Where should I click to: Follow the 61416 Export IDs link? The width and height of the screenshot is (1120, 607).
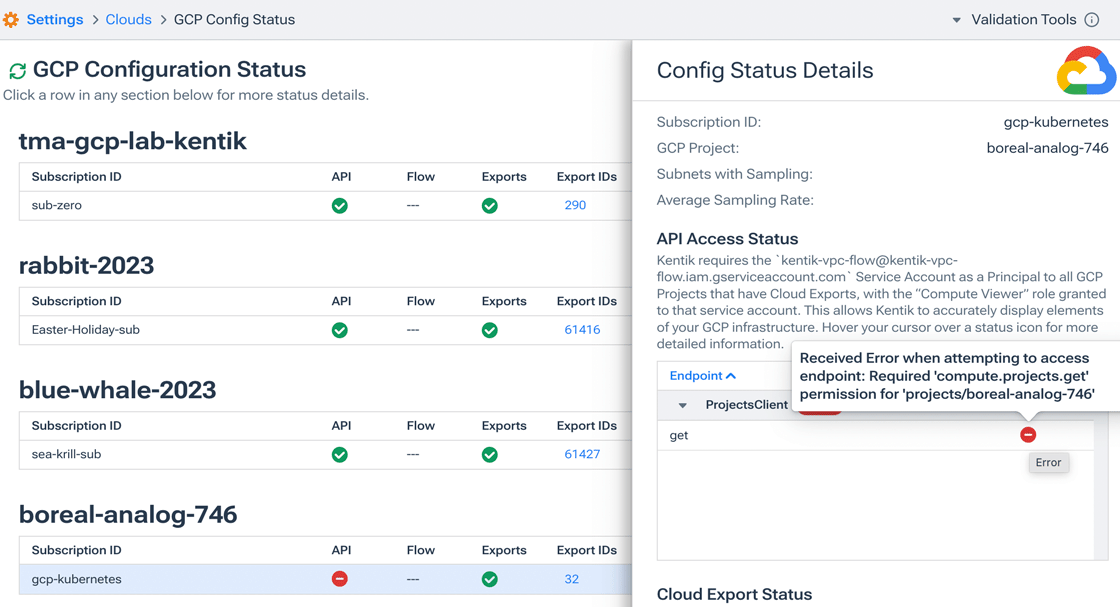tap(582, 330)
